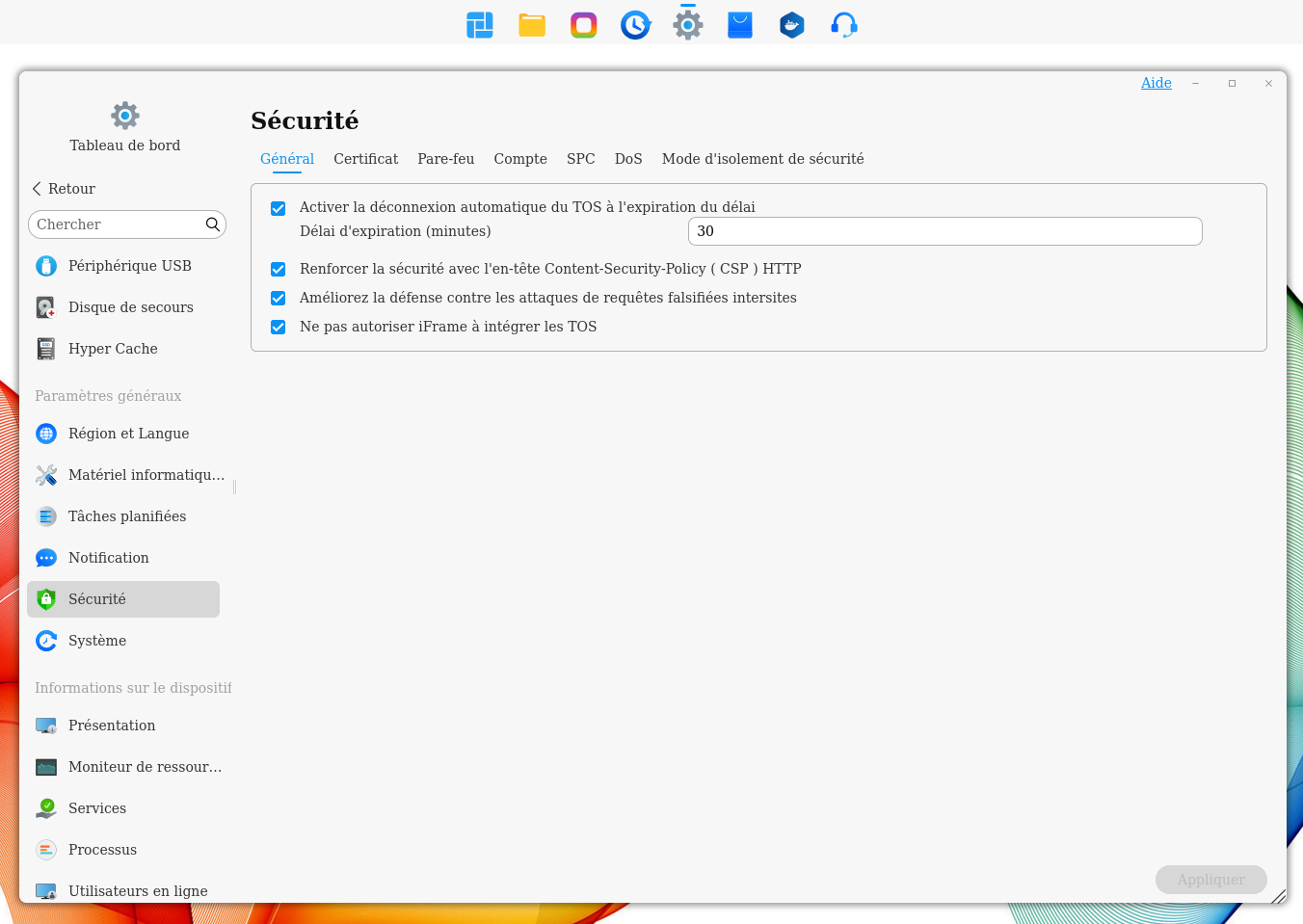
Task: Toggle the iFrame embedding restriction checkbox
Action: click(279, 328)
